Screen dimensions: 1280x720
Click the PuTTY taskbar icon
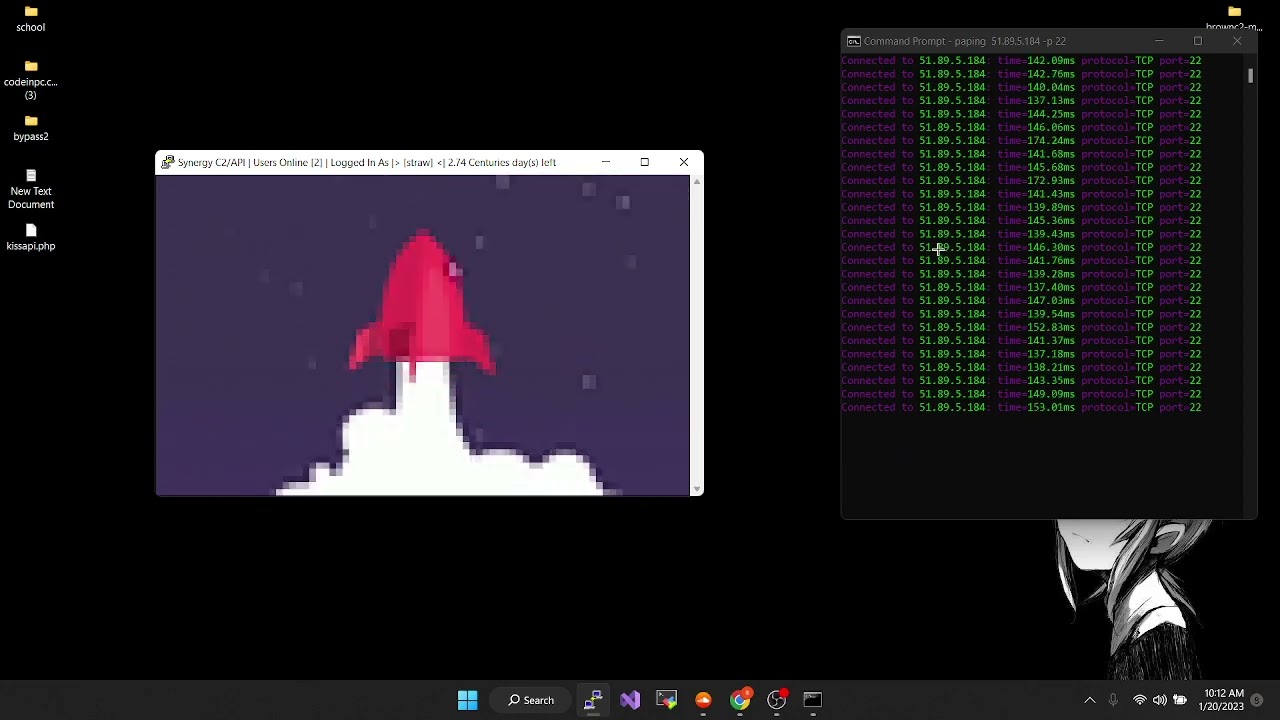pos(593,700)
